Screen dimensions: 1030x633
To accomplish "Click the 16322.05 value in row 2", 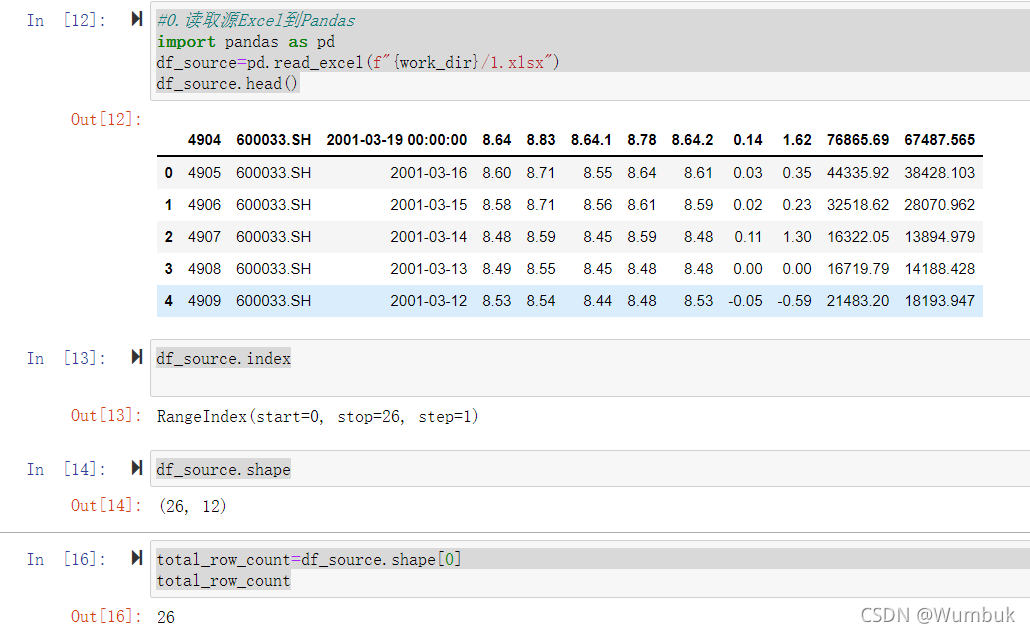I will coord(857,237).
